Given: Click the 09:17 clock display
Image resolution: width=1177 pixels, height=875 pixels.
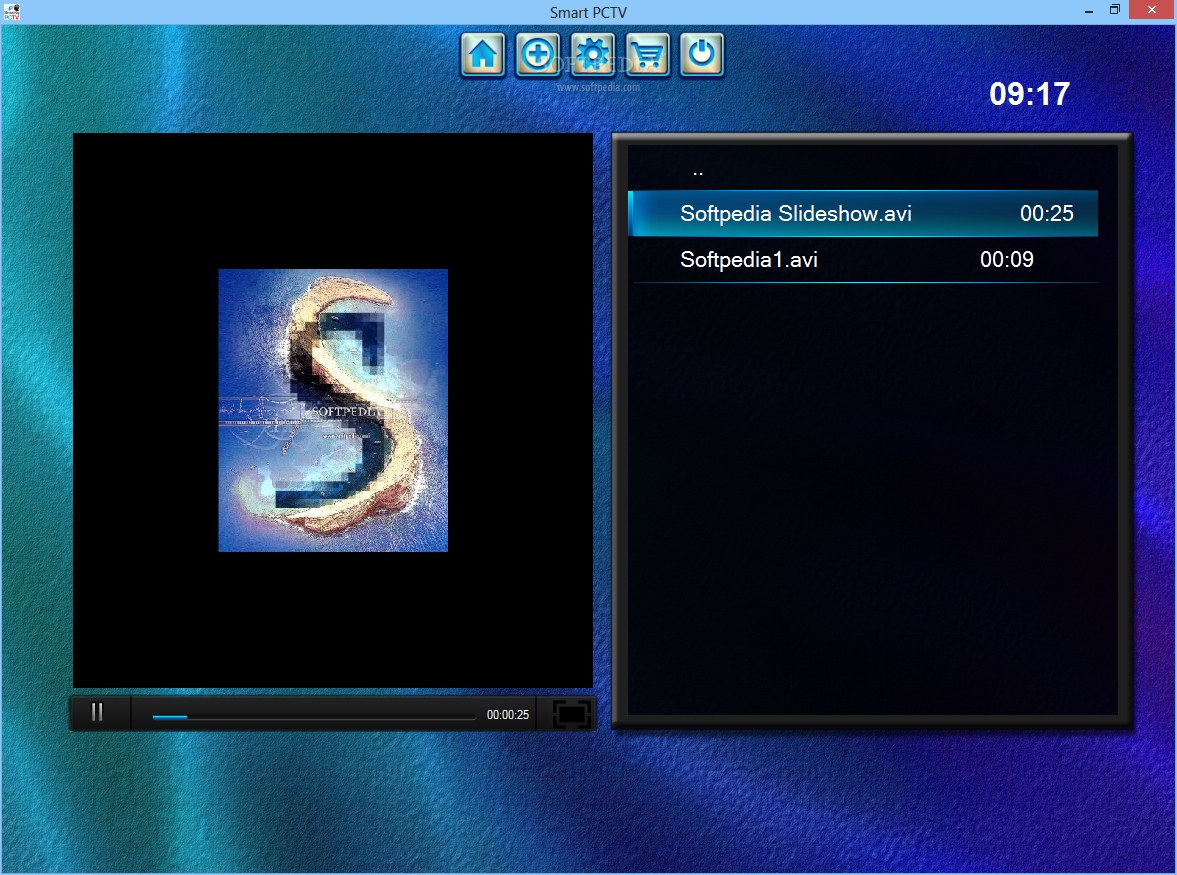Looking at the screenshot, I should pos(1029,95).
